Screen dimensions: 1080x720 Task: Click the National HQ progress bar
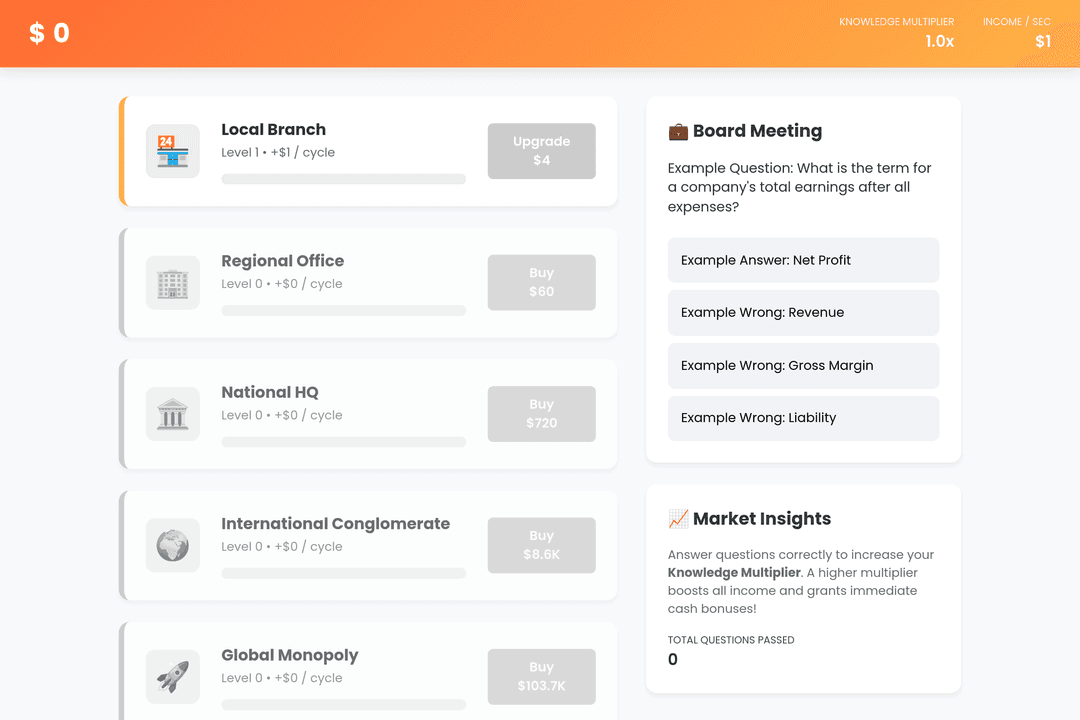(344, 442)
